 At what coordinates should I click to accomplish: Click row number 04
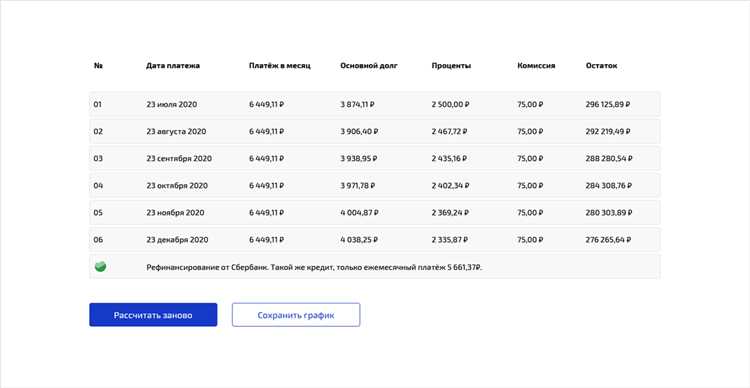(98, 186)
